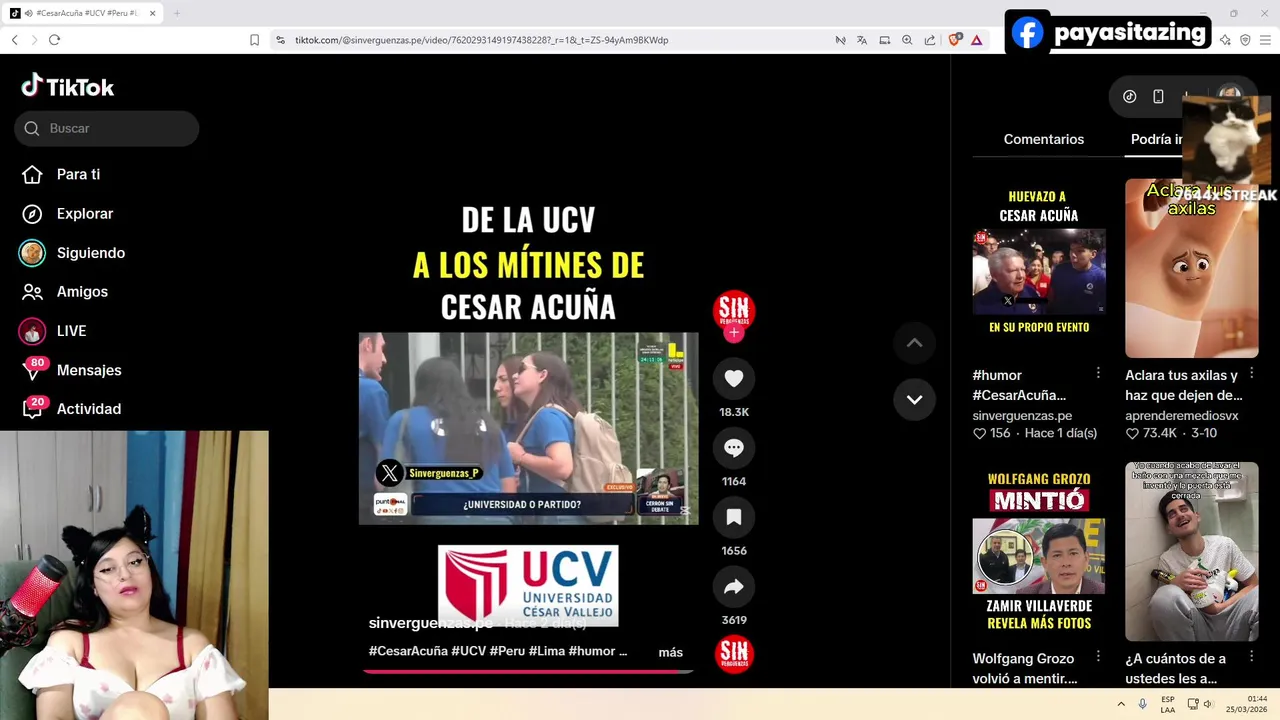Open the Aclara tus axilas thumbnail
This screenshot has height=720, width=1280.
point(1192,268)
